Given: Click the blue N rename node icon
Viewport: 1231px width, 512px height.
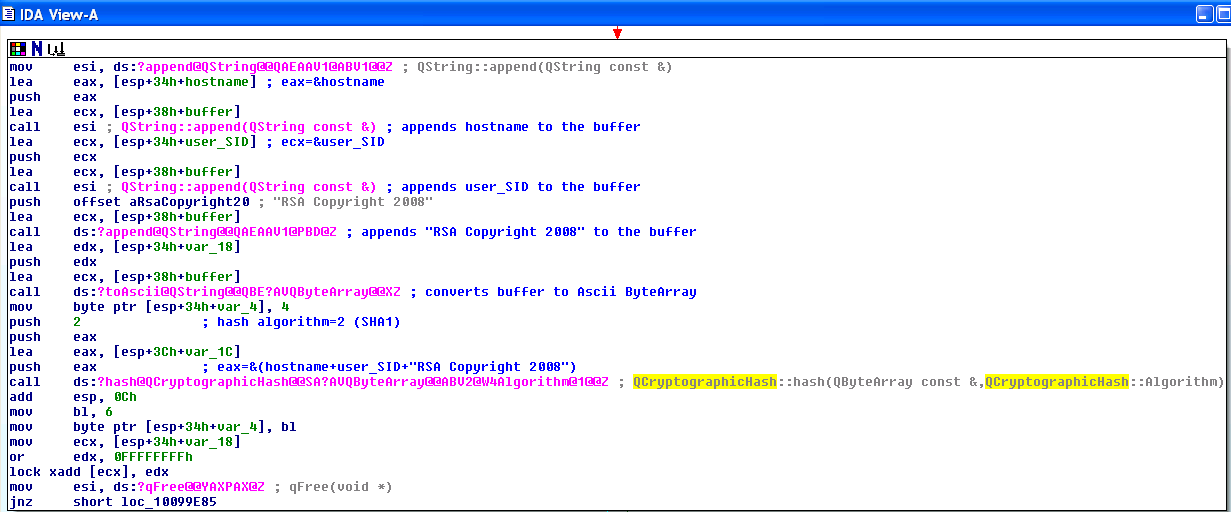Looking at the screenshot, I should tap(37, 48).
